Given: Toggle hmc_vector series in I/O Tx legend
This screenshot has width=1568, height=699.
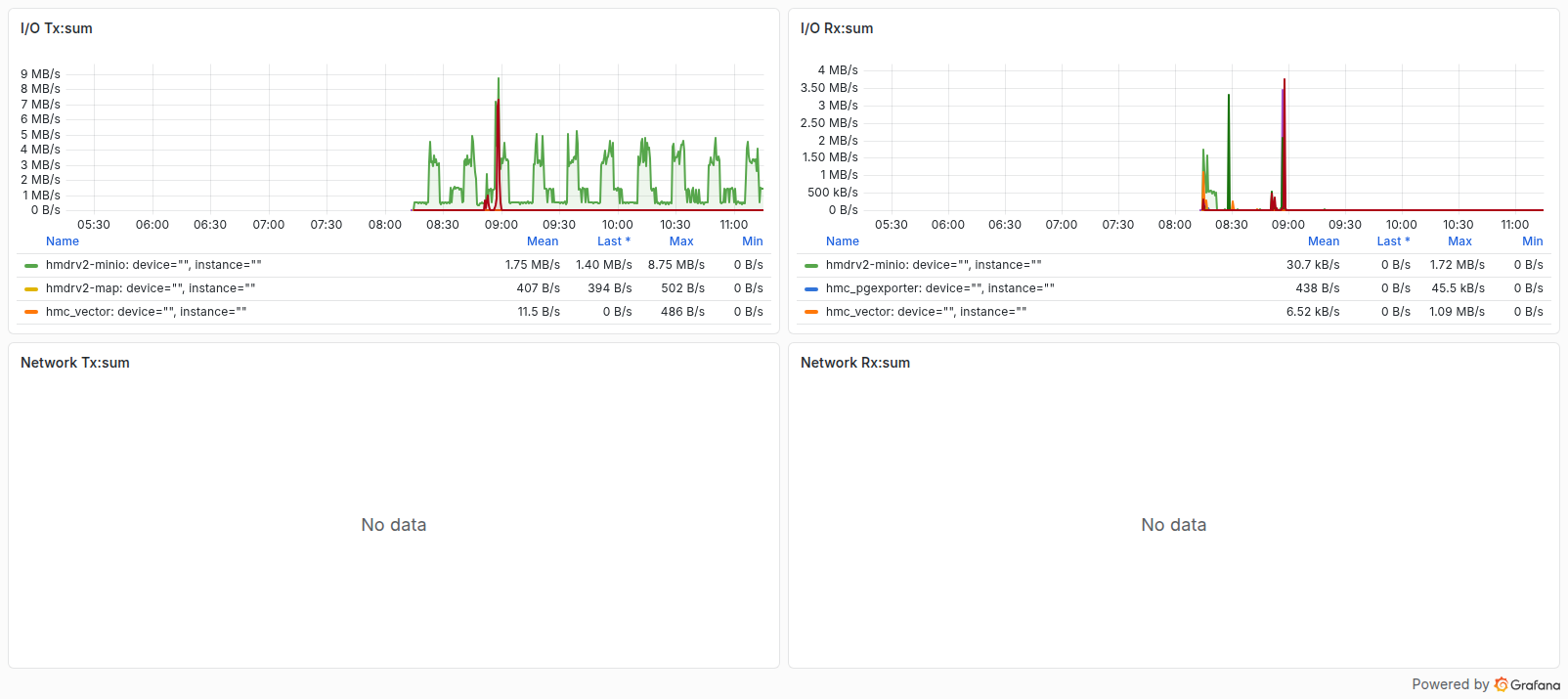Looking at the screenshot, I should tap(146, 312).
